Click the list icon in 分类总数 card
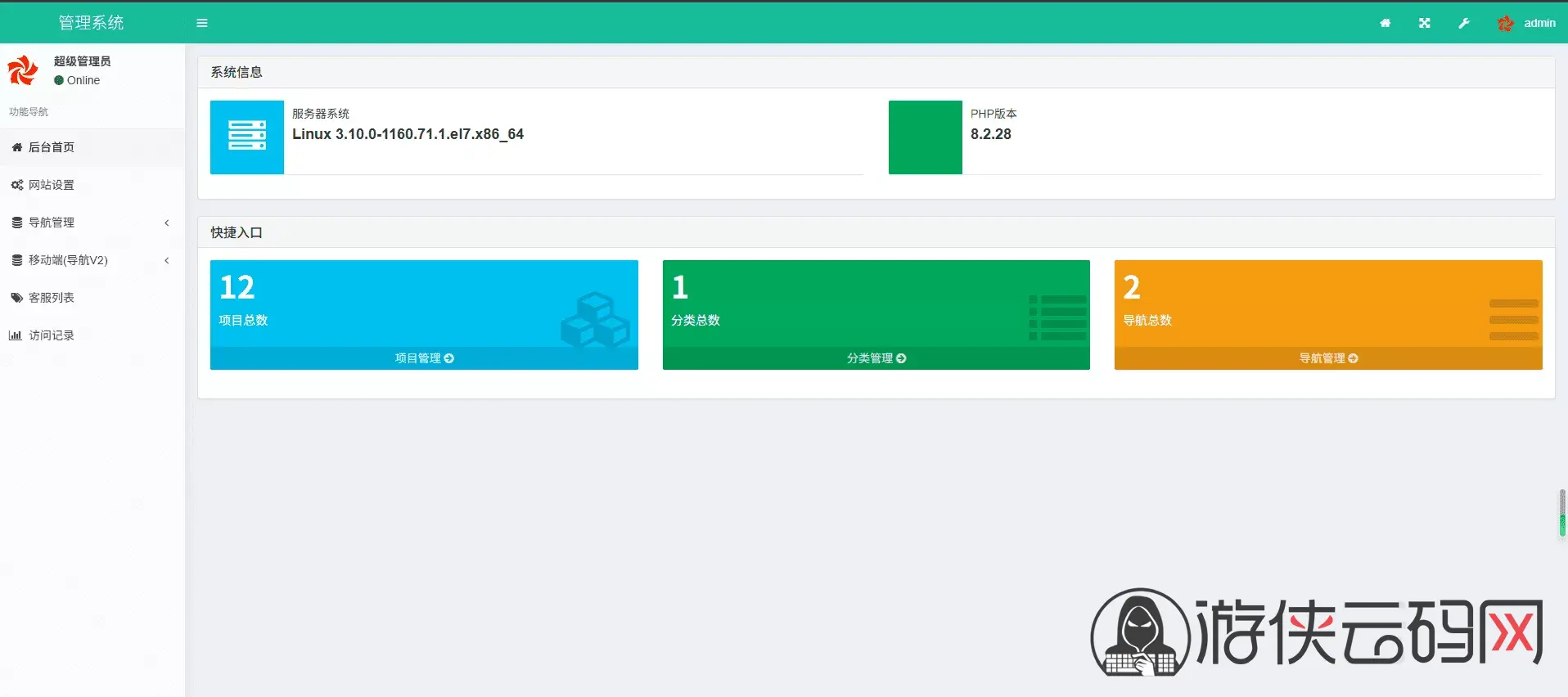The height and width of the screenshot is (697, 1568). (x=1057, y=317)
